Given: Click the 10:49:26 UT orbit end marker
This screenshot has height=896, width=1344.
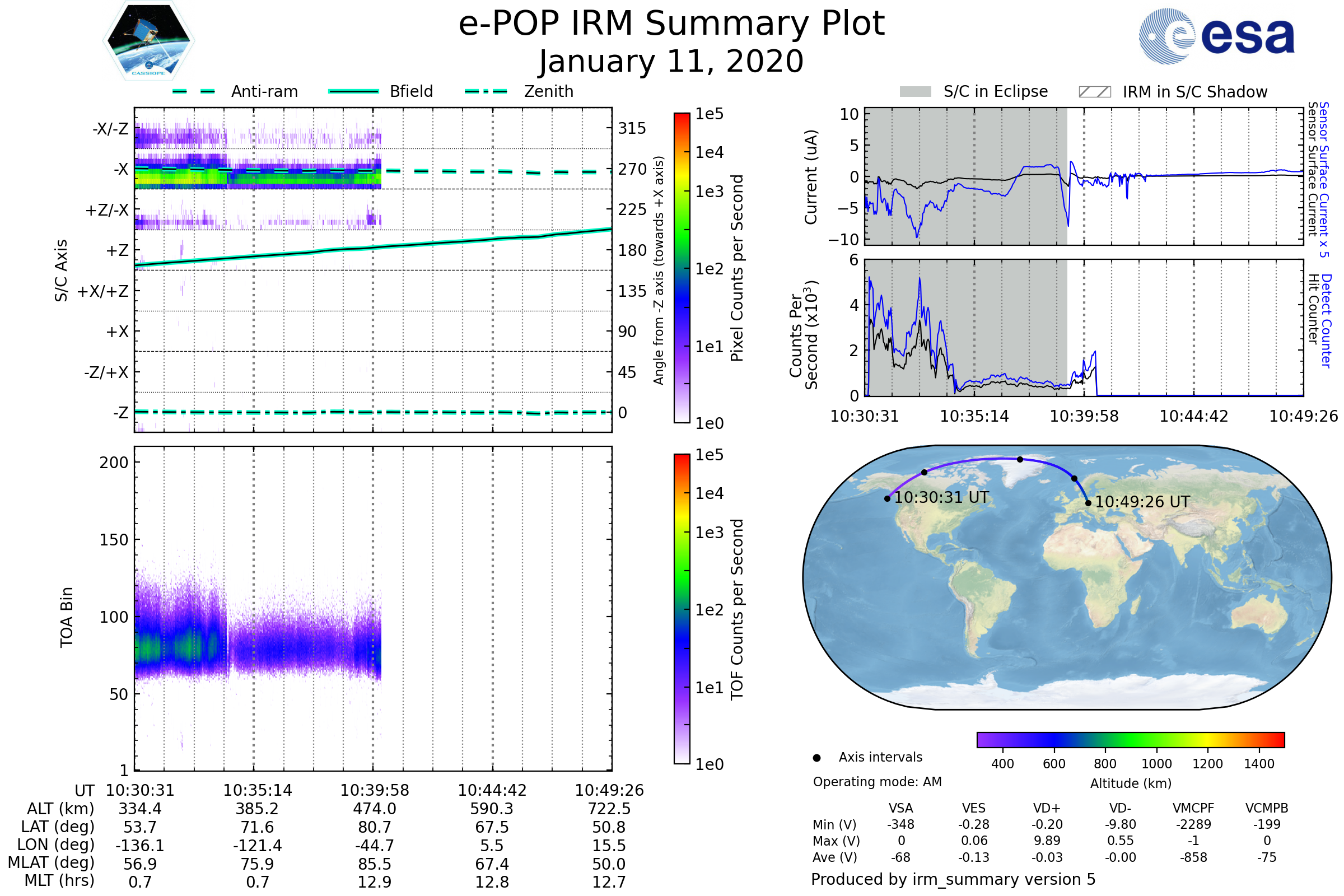Looking at the screenshot, I should pos(1089,503).
